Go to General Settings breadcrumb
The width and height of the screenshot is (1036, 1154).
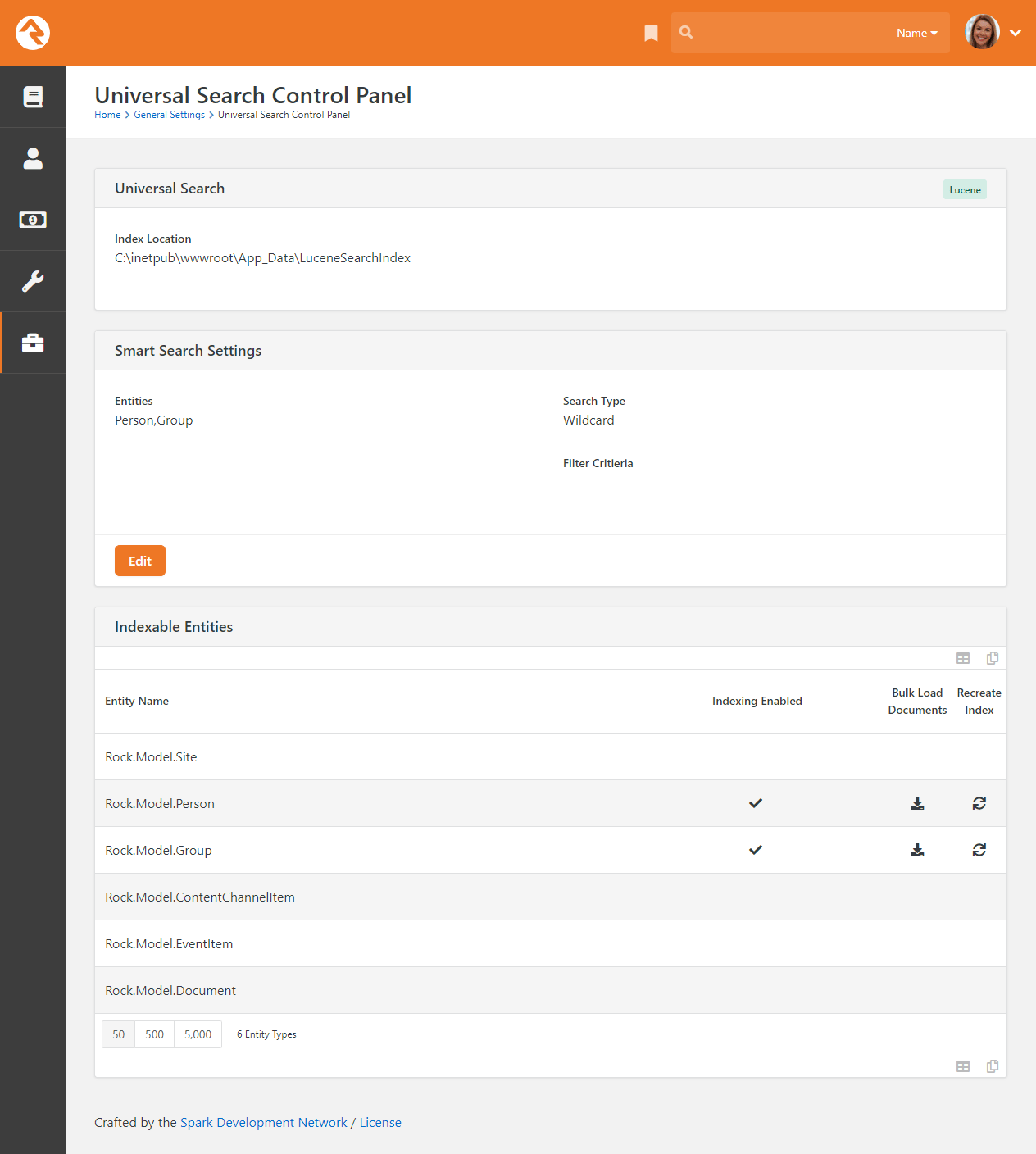(170, 115)
